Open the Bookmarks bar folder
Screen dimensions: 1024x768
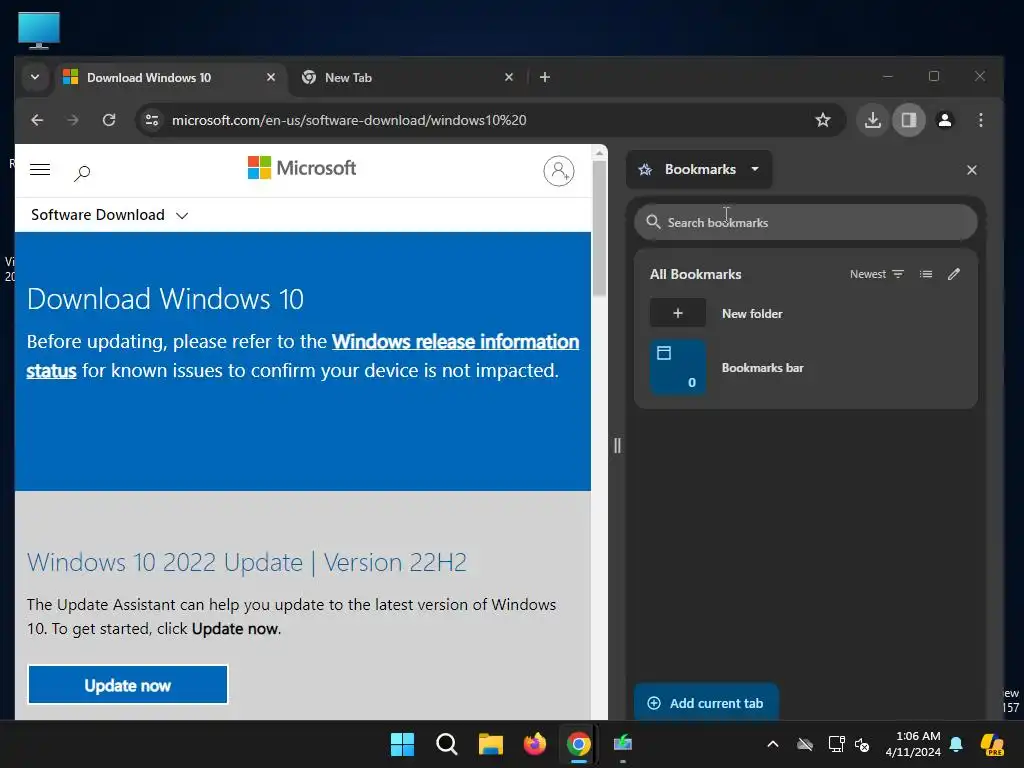coord(806,367)
